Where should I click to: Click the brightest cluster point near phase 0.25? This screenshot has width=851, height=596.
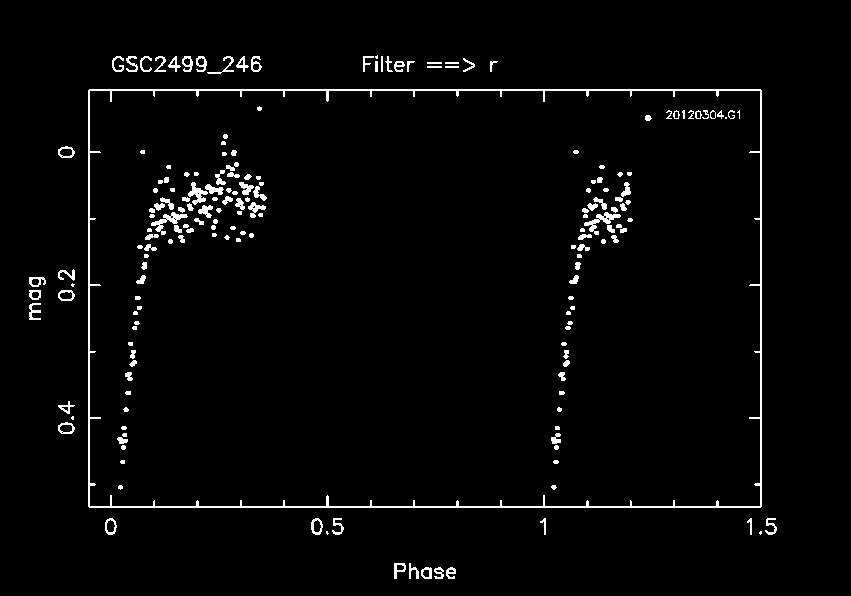click(x=225, y=136)
